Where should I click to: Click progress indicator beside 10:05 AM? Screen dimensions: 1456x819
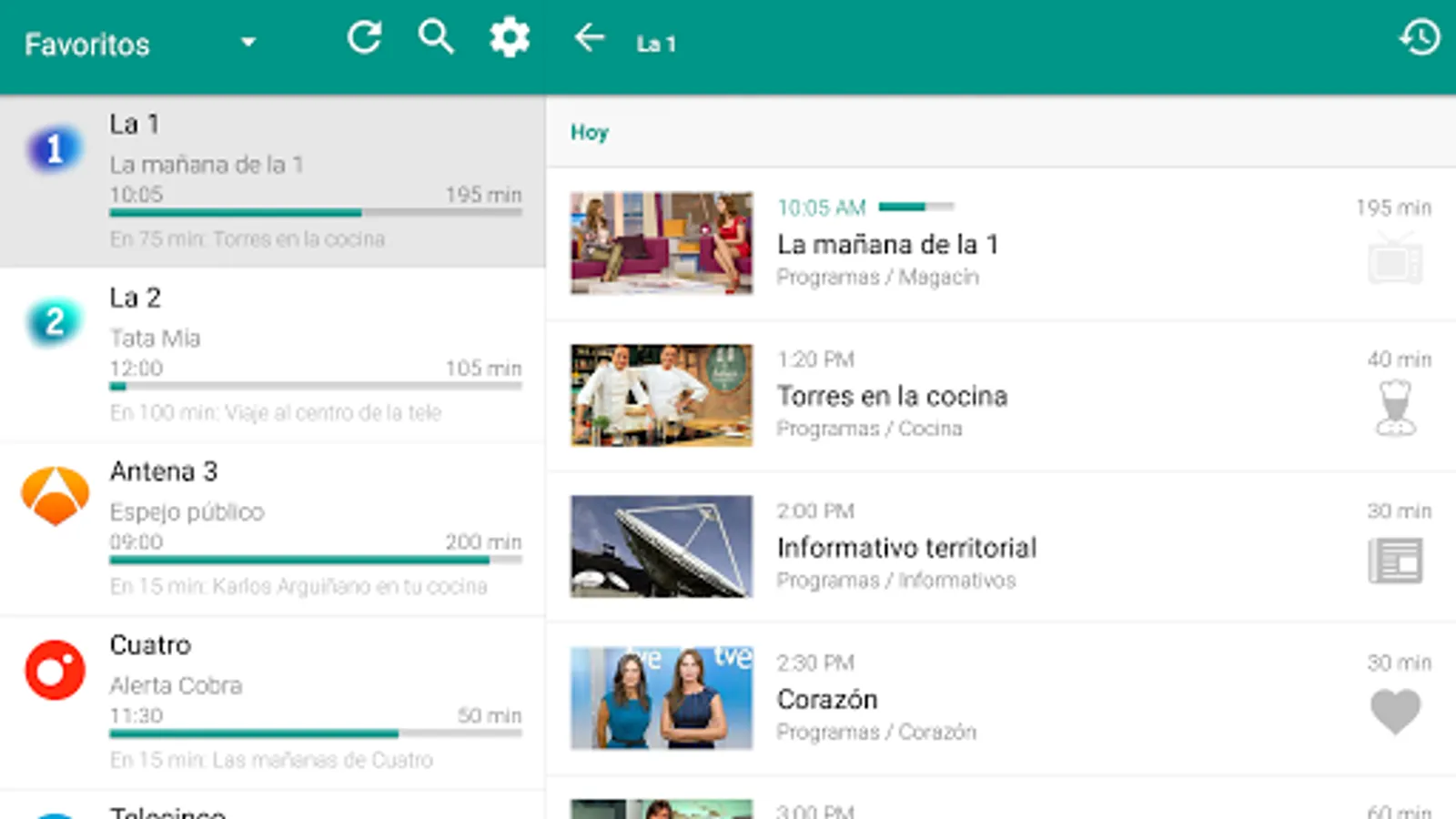916,207
